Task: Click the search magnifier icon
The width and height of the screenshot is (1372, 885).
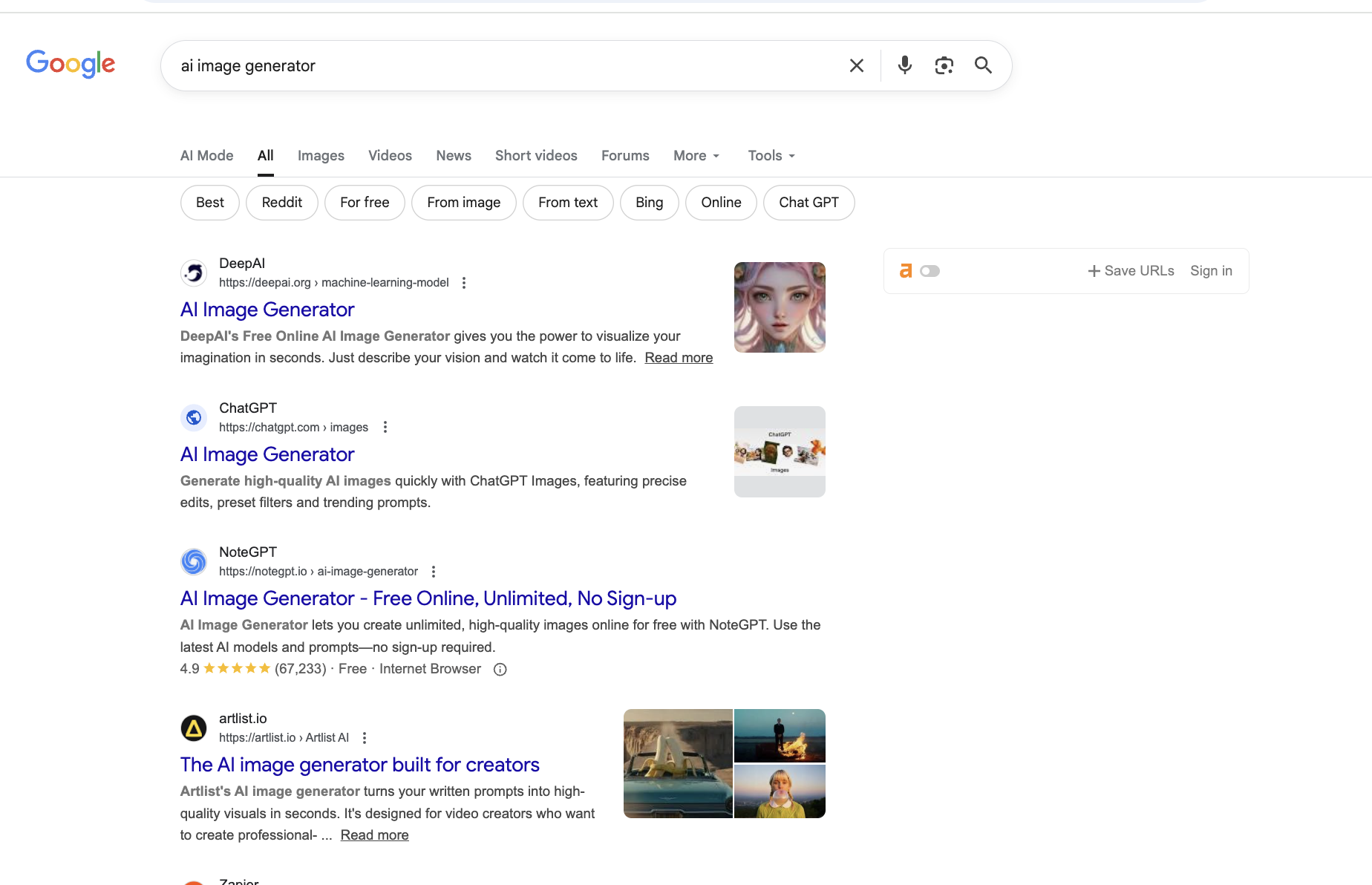Action: click(983, 65)
